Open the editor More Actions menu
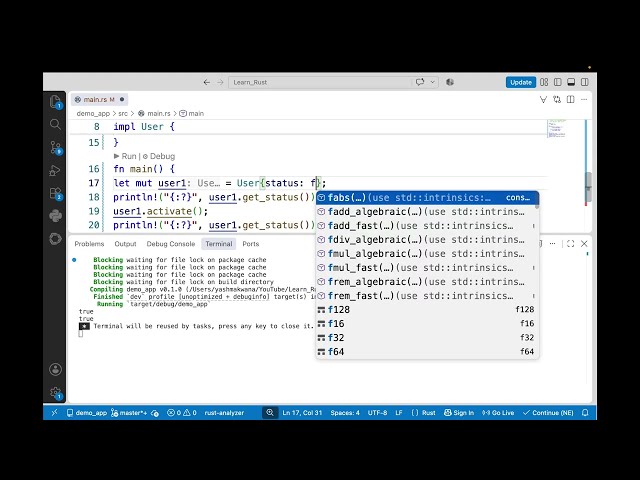Viewport: 640px width, 480px height. click(584, 99)
